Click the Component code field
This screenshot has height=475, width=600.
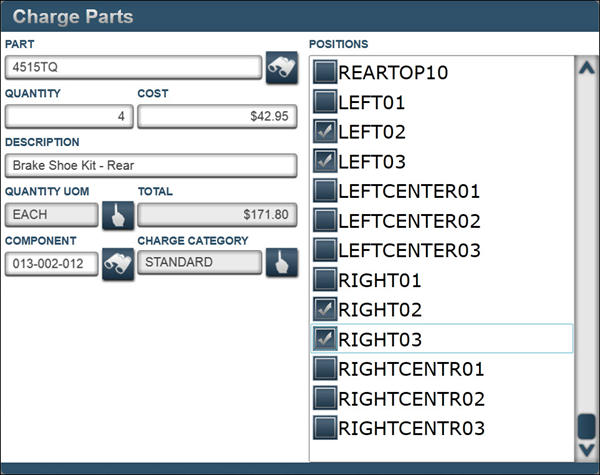tap(51, 264)
